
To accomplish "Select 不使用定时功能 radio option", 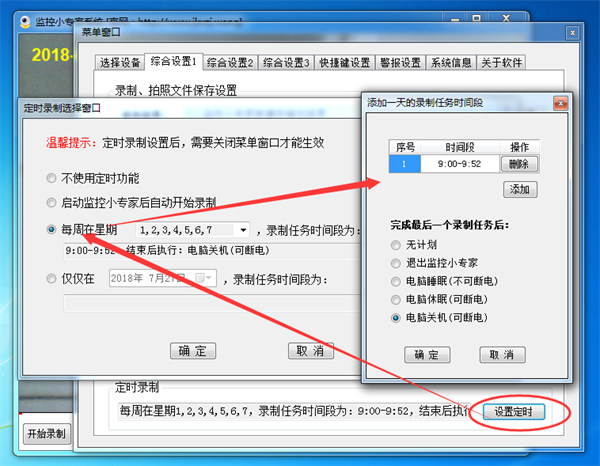I will click(x=51, y=178).
